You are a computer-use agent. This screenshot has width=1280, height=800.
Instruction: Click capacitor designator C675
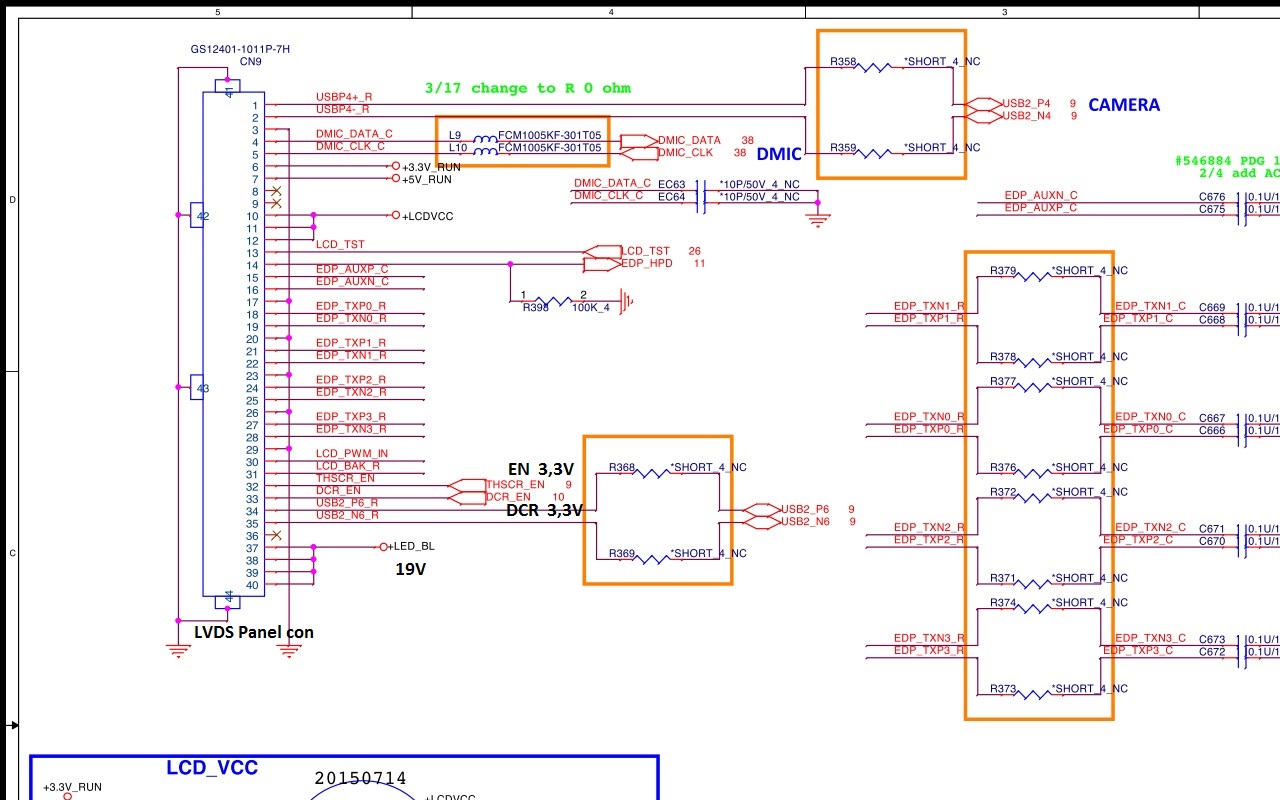click(x=1212, y=210)
